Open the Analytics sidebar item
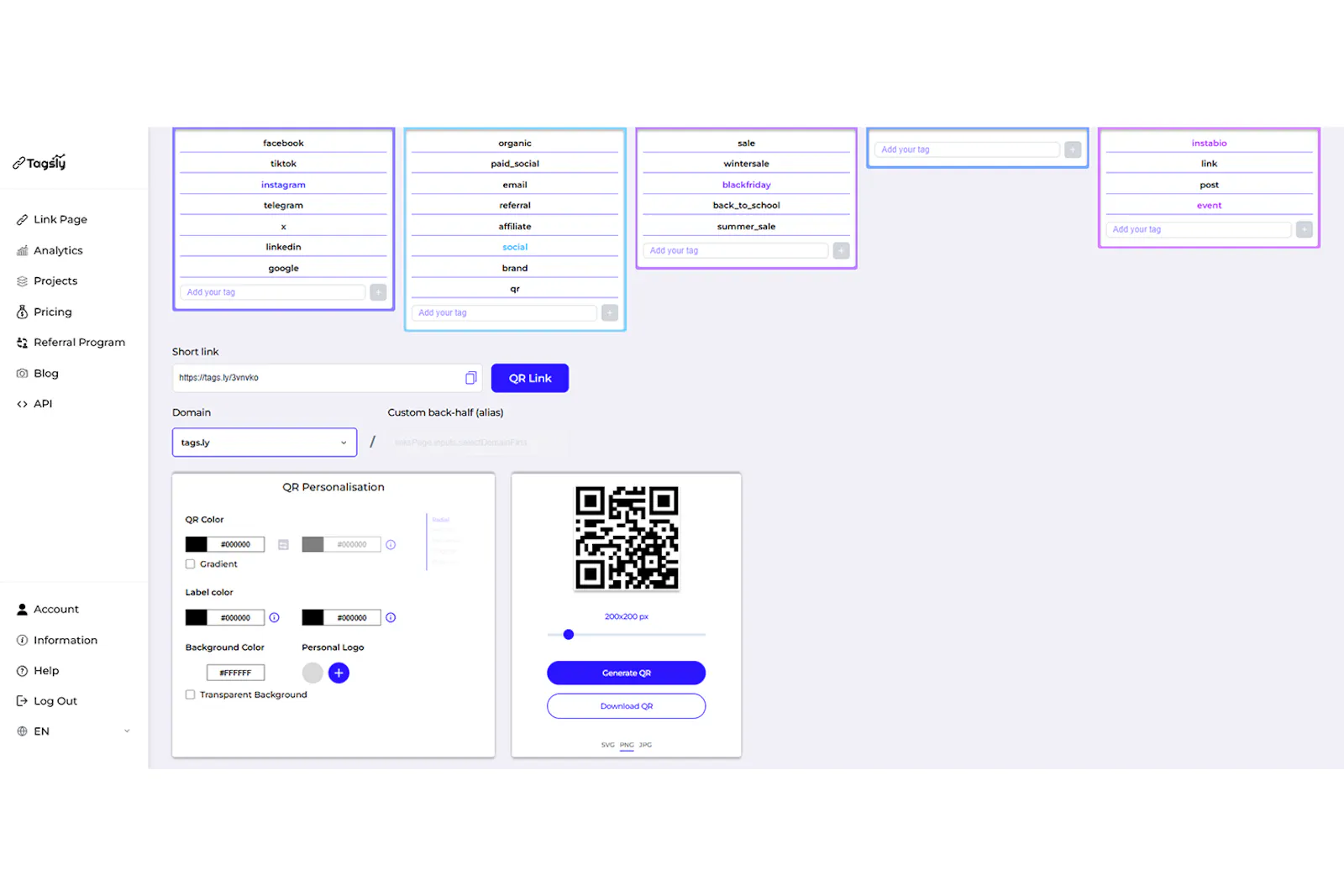This screenshot has height=896, width=1344. [50, 250]
